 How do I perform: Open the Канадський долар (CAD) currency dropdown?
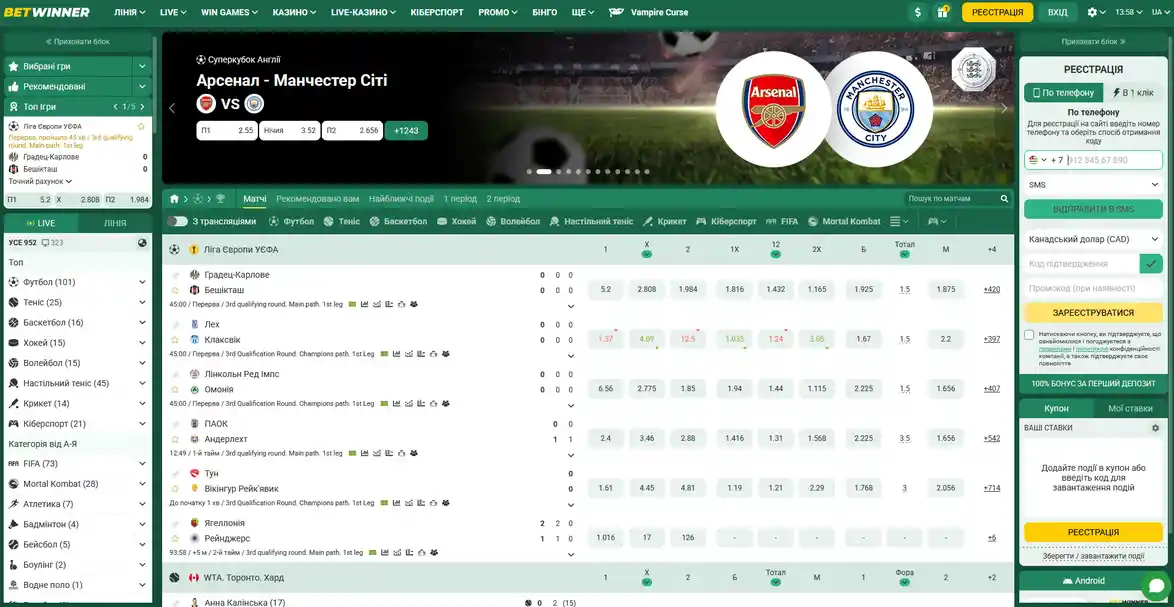tap(1093, 240)
